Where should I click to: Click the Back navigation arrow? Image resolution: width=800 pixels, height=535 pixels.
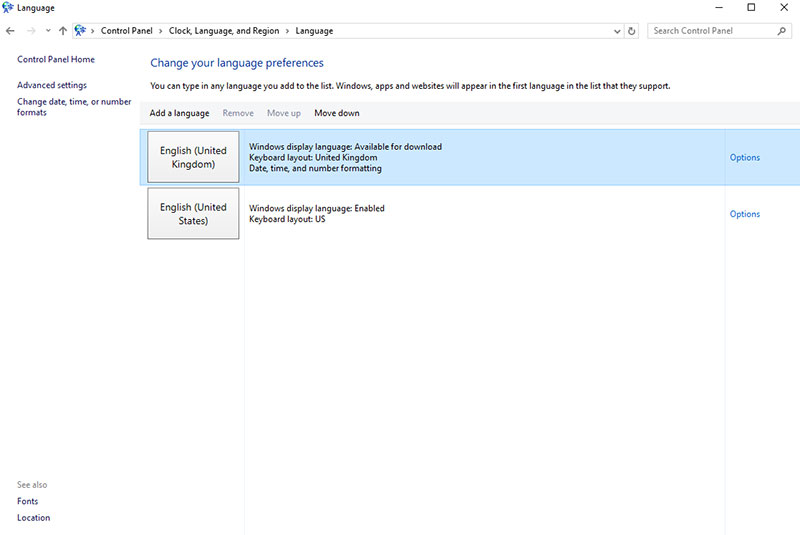(10, 31)
